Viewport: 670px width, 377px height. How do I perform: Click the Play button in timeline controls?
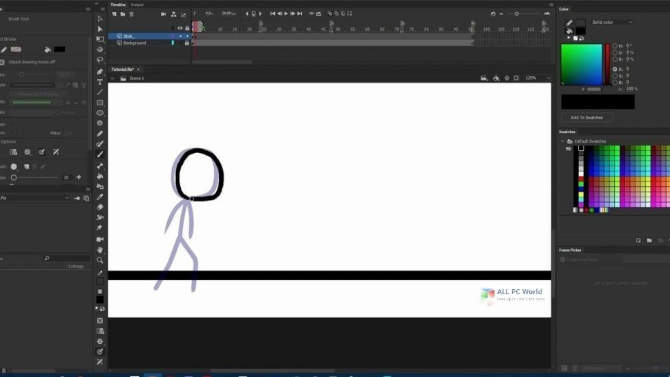tap(286, 14)
